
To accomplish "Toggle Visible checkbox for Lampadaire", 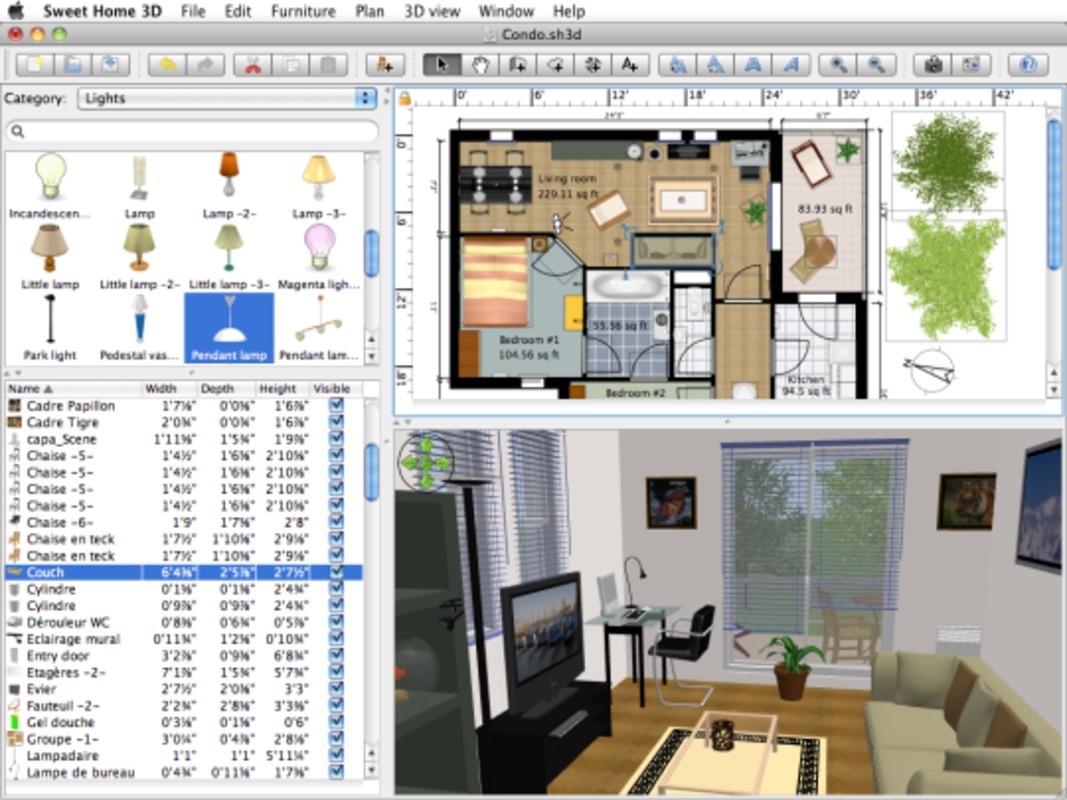I will [336, 756].
